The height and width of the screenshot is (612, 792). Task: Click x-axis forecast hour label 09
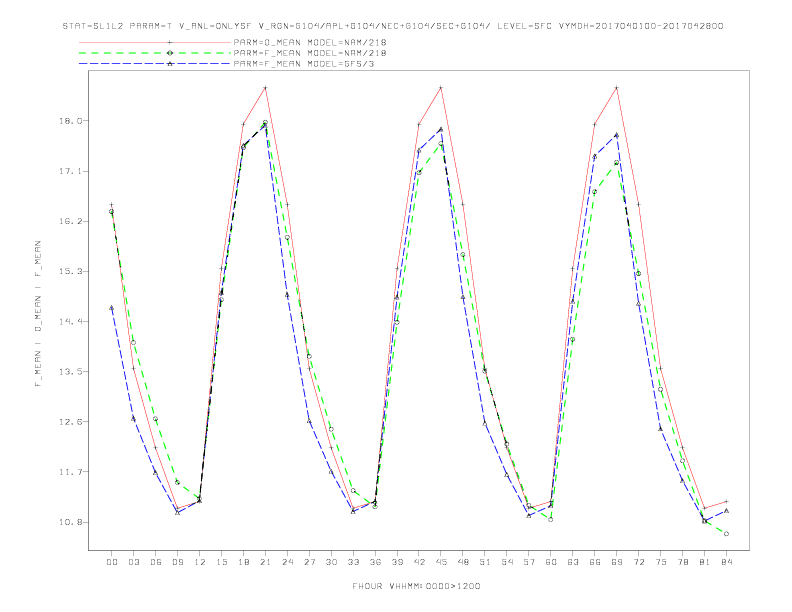pos(177,562)
